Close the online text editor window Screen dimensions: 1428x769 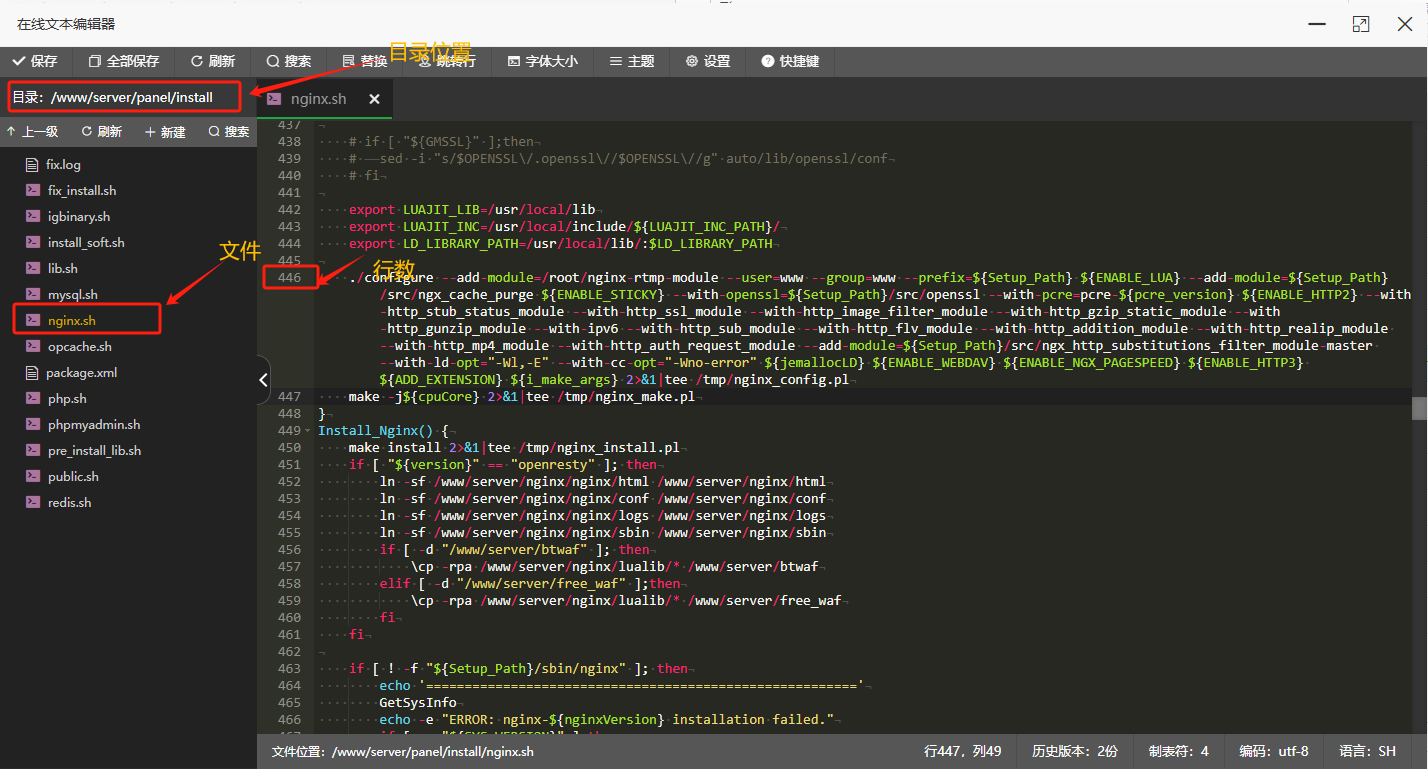(1405, 24)
